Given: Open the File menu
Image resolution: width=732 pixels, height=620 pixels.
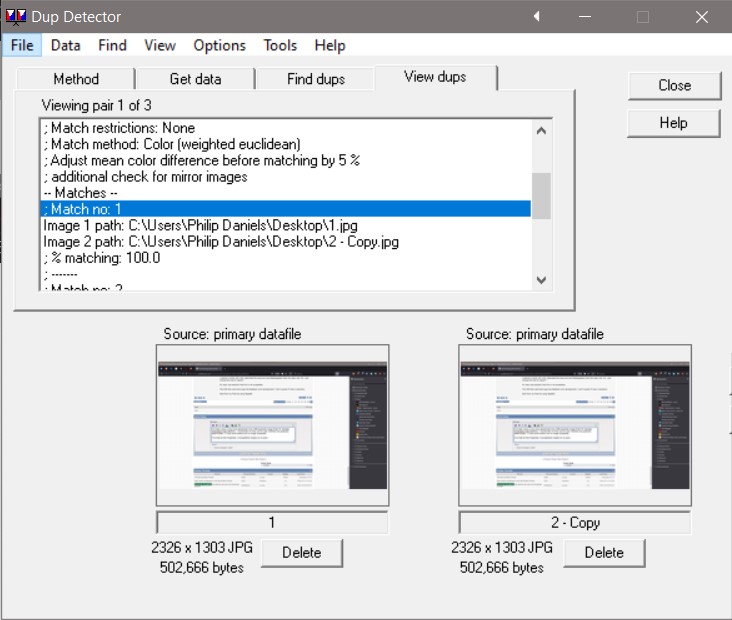Looking at the screenshot, I should (x=22, y=45).
